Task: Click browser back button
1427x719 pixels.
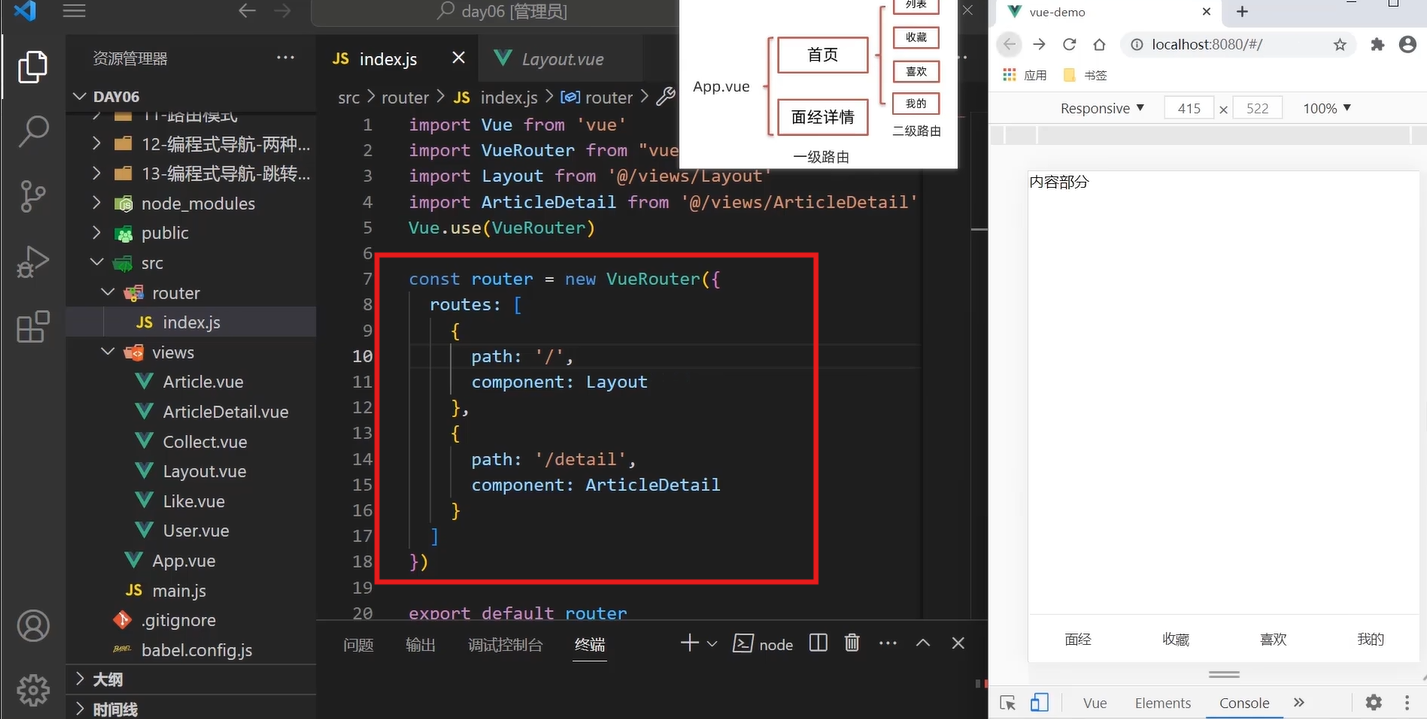Action: (1010, 44)
